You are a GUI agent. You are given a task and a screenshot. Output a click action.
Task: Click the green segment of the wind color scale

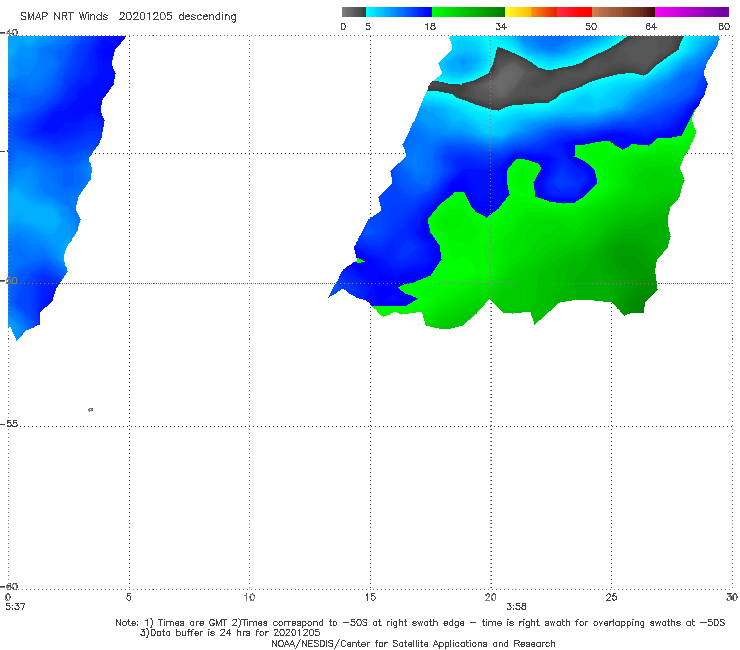tap(468, 12)
